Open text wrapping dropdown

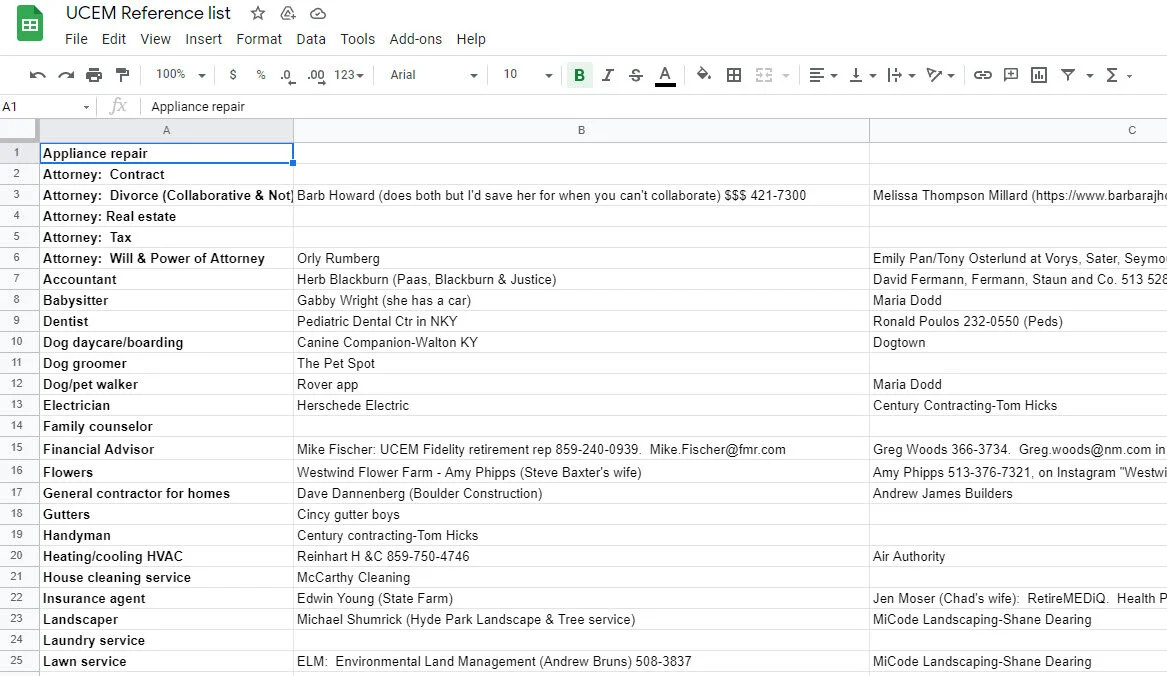[x=901, y=74]
